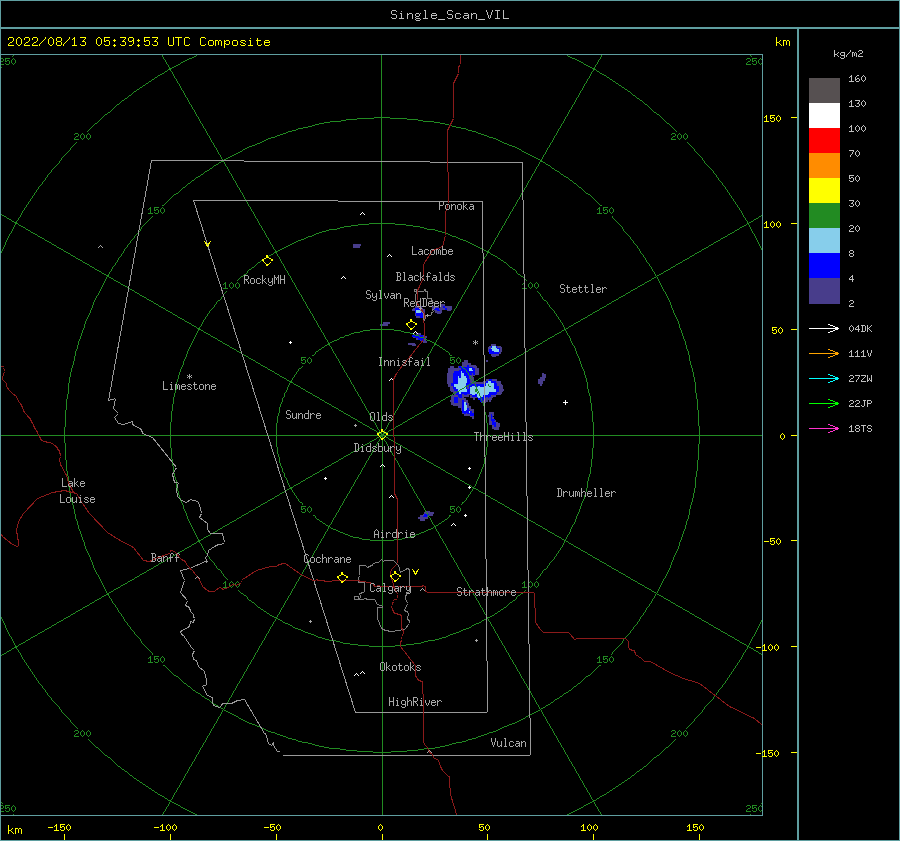Click the RockyMH label
This screenshot has width=900, height=841.
[x=264, y=280]
